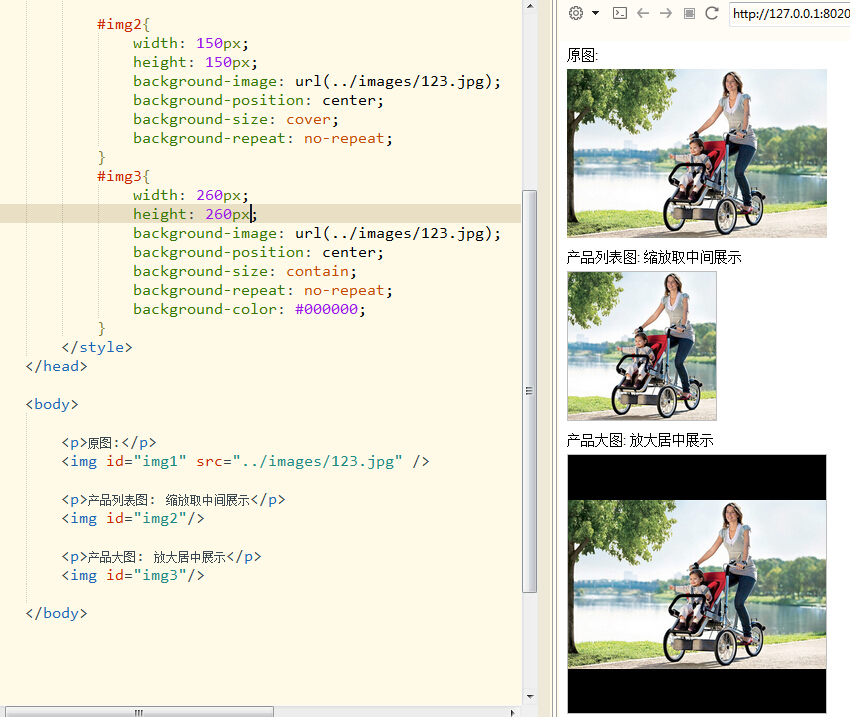
Task: Click the '#img3{' selector line
Action: coord(123,176)
